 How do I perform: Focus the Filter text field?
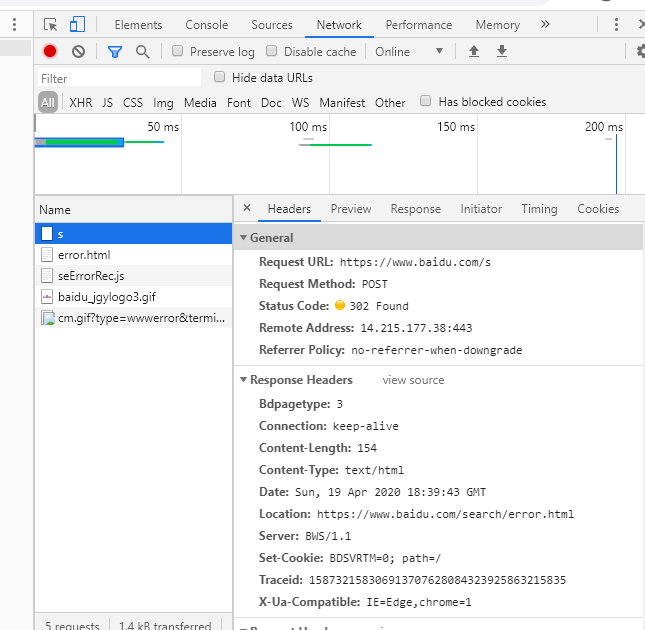(119, 78)
